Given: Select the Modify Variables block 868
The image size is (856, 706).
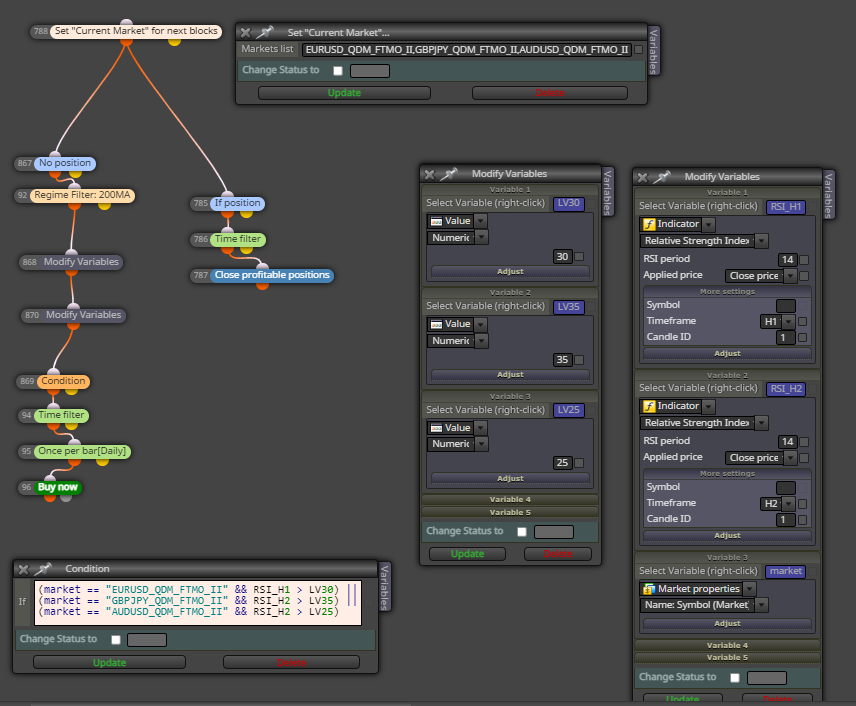Looking at the screenshot, I should click(81, 262).
